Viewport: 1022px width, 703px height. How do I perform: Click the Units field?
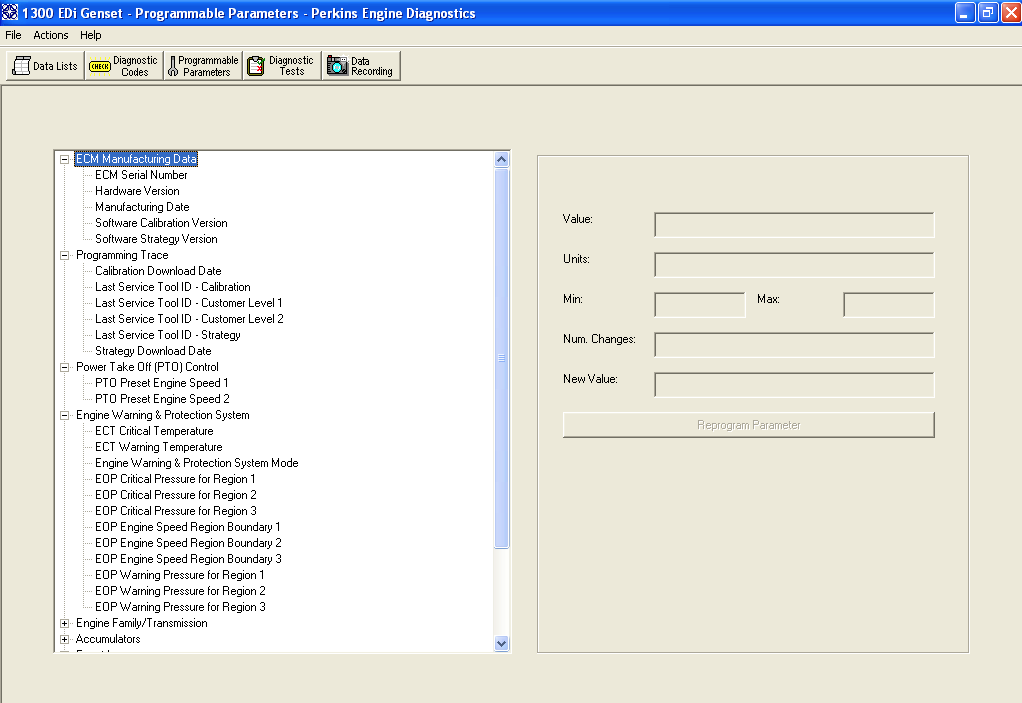[794, 265]
